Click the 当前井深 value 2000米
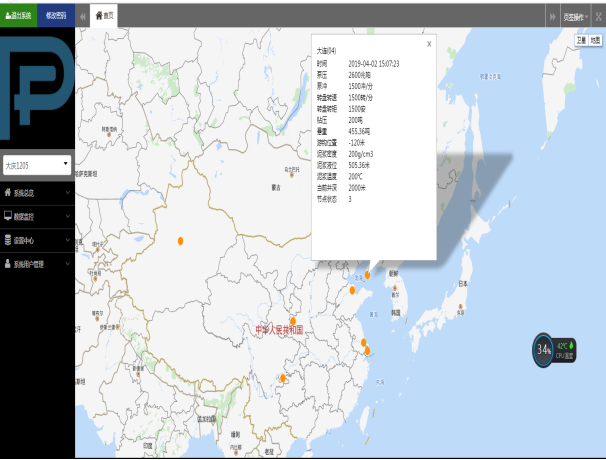The height and width of the screenshot is (460, 606). click(x=357, y=188)
